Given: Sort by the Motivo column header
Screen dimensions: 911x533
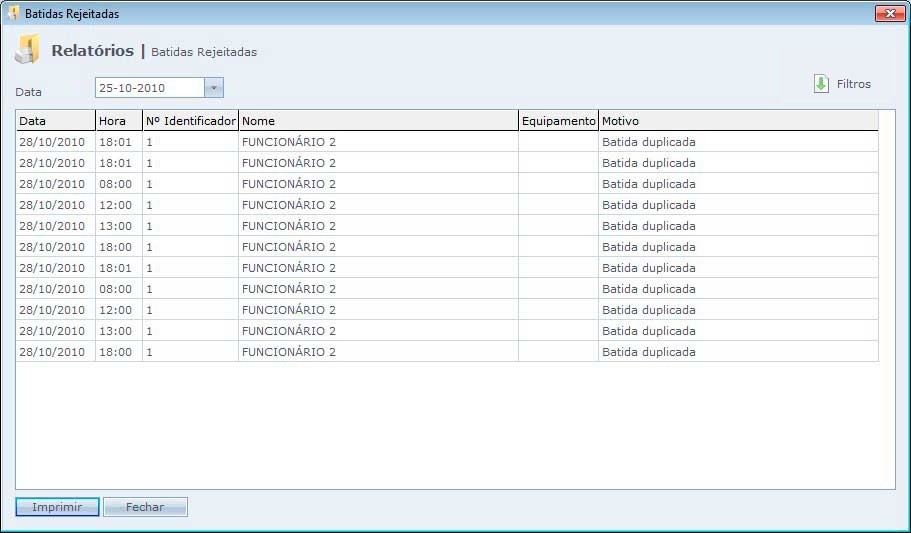Looking at the screenshot, I should (737, 121).
